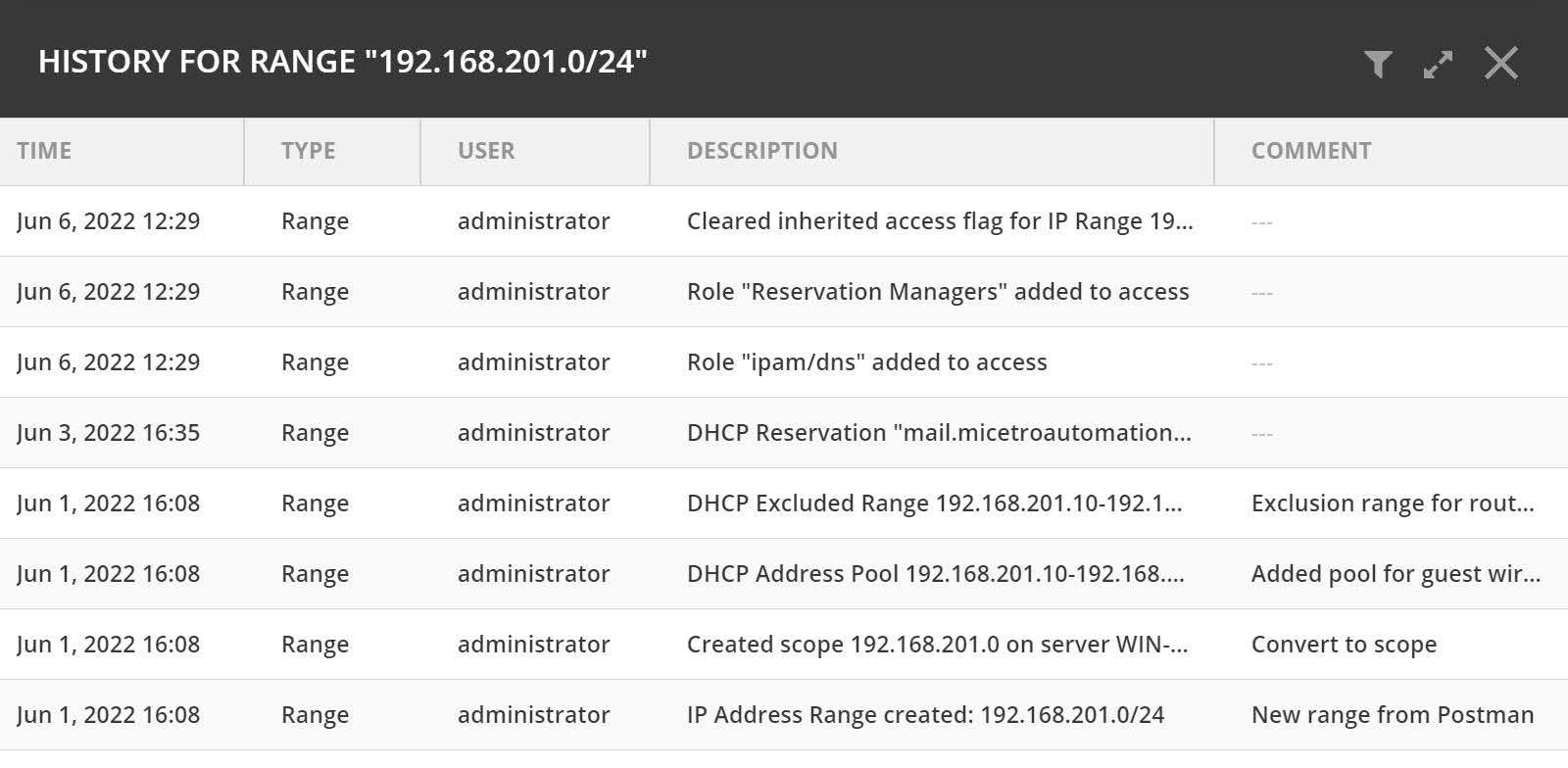
Task: Click the 'Jun 3, 2022 16:35' timestamp
Action: (x=108, y=433)
